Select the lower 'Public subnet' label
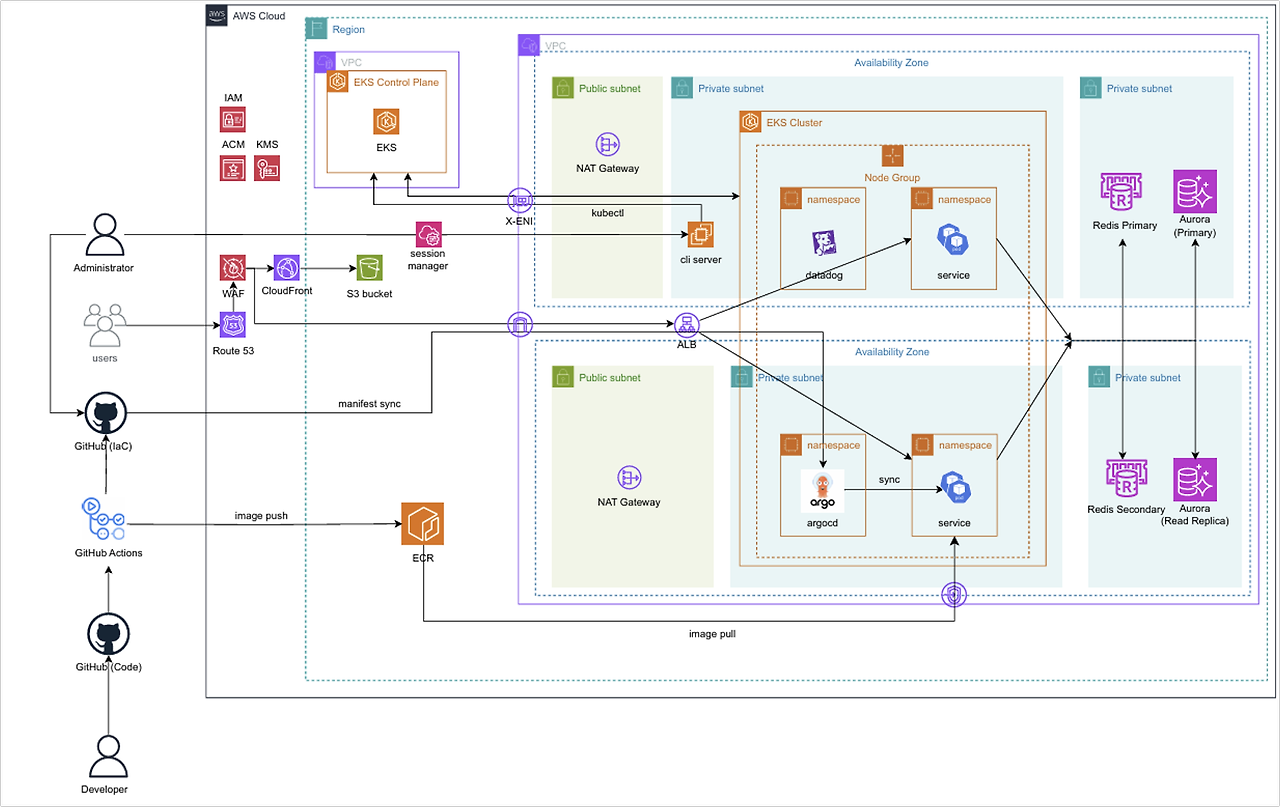1280x807 pixels. [x=610, y=378]
